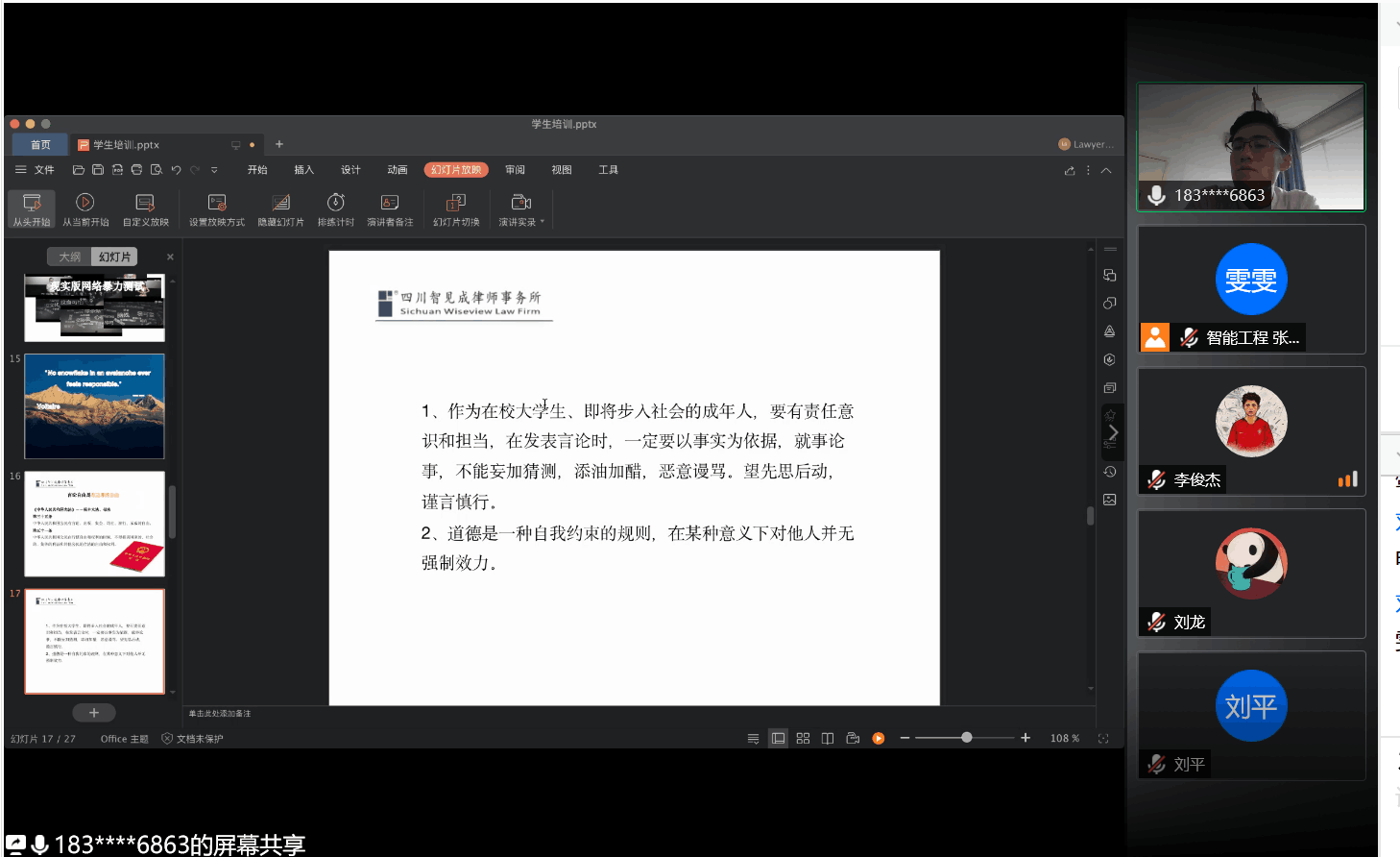This screenshot has height=857, width=1400.
Task: Click add new slide plus button
Action: tap(94, 713)
